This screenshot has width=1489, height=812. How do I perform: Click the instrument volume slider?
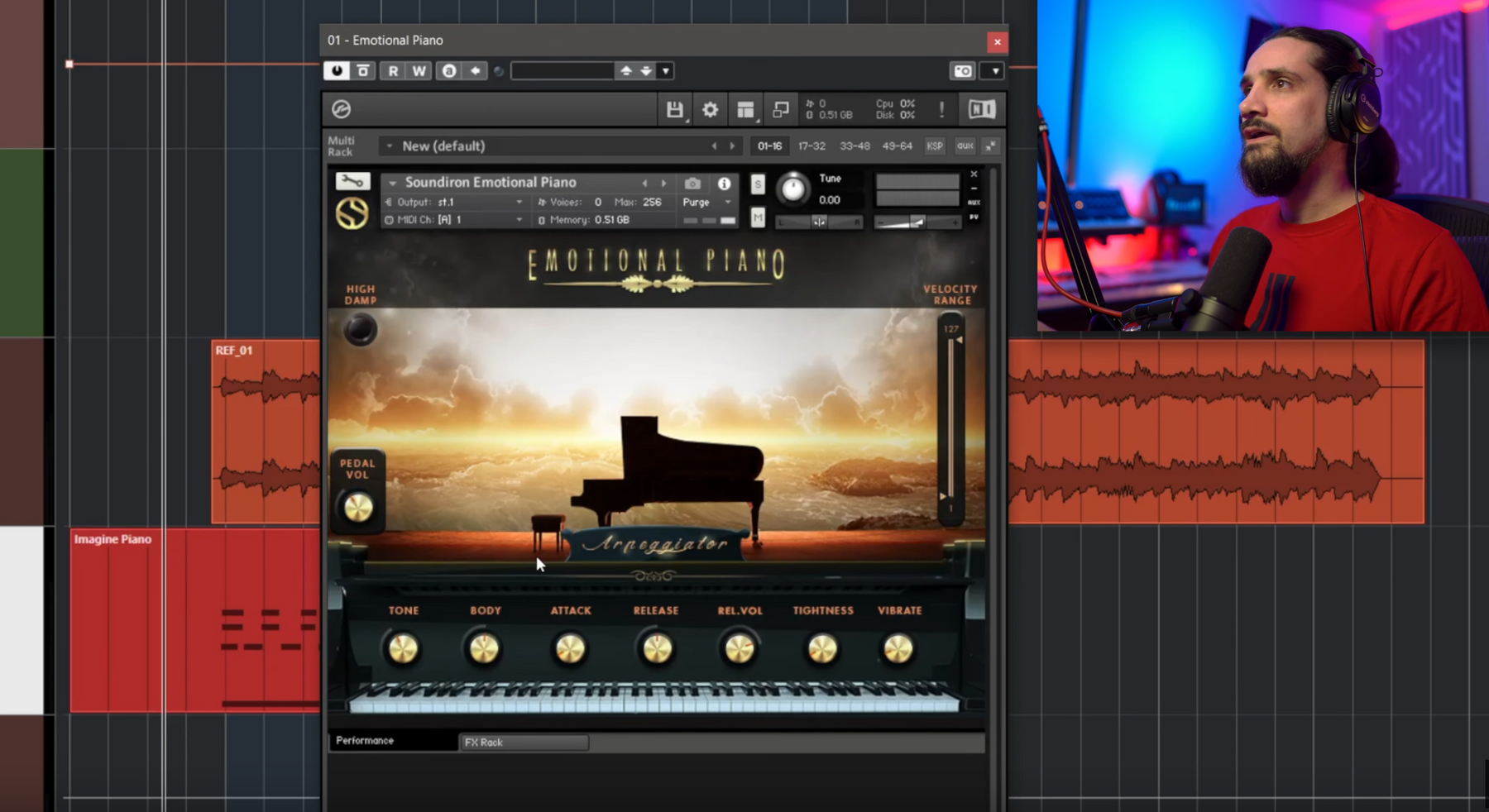(917, 222)
